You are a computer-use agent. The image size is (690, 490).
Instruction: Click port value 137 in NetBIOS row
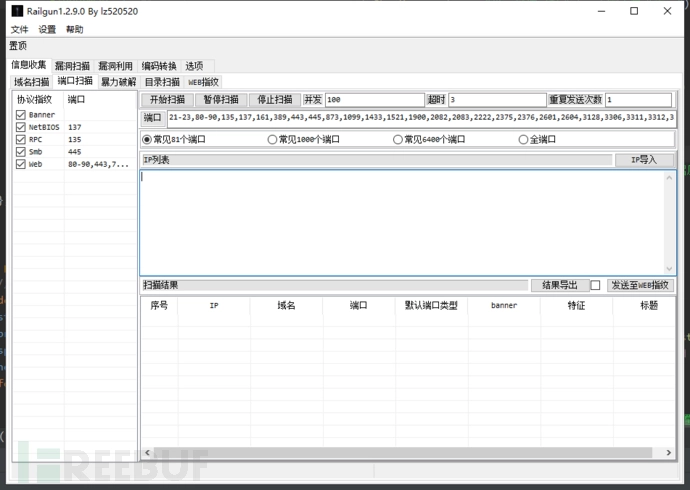click(74, 127)
